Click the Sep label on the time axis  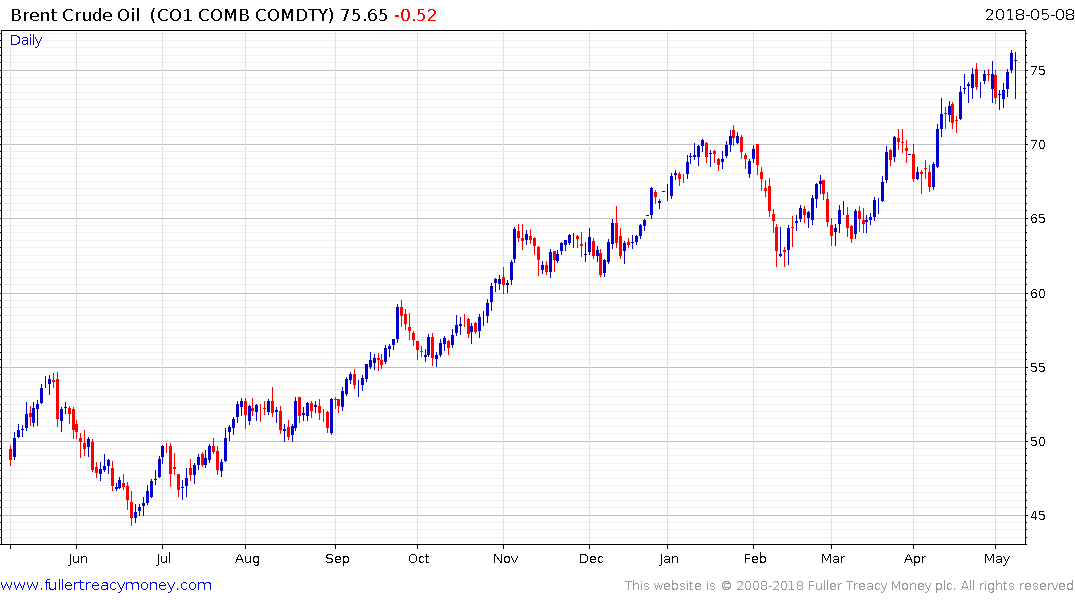337,559
